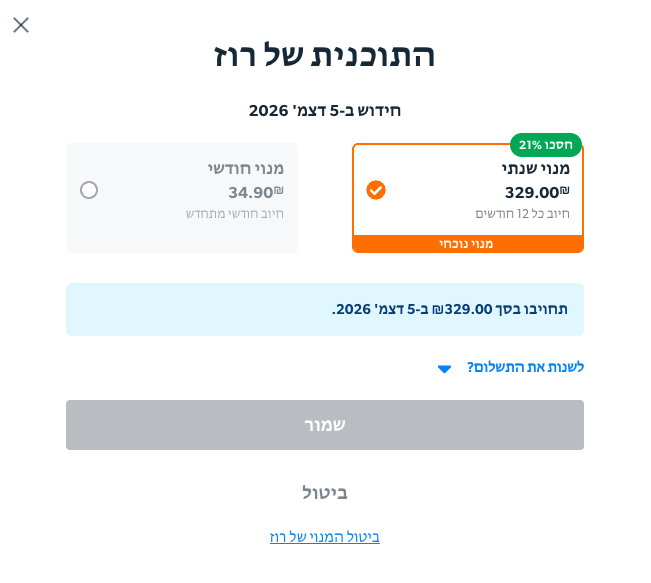Select the monthly plan radio button
Viewport: 651px width, 583px height.
click(x=89, y=190)
